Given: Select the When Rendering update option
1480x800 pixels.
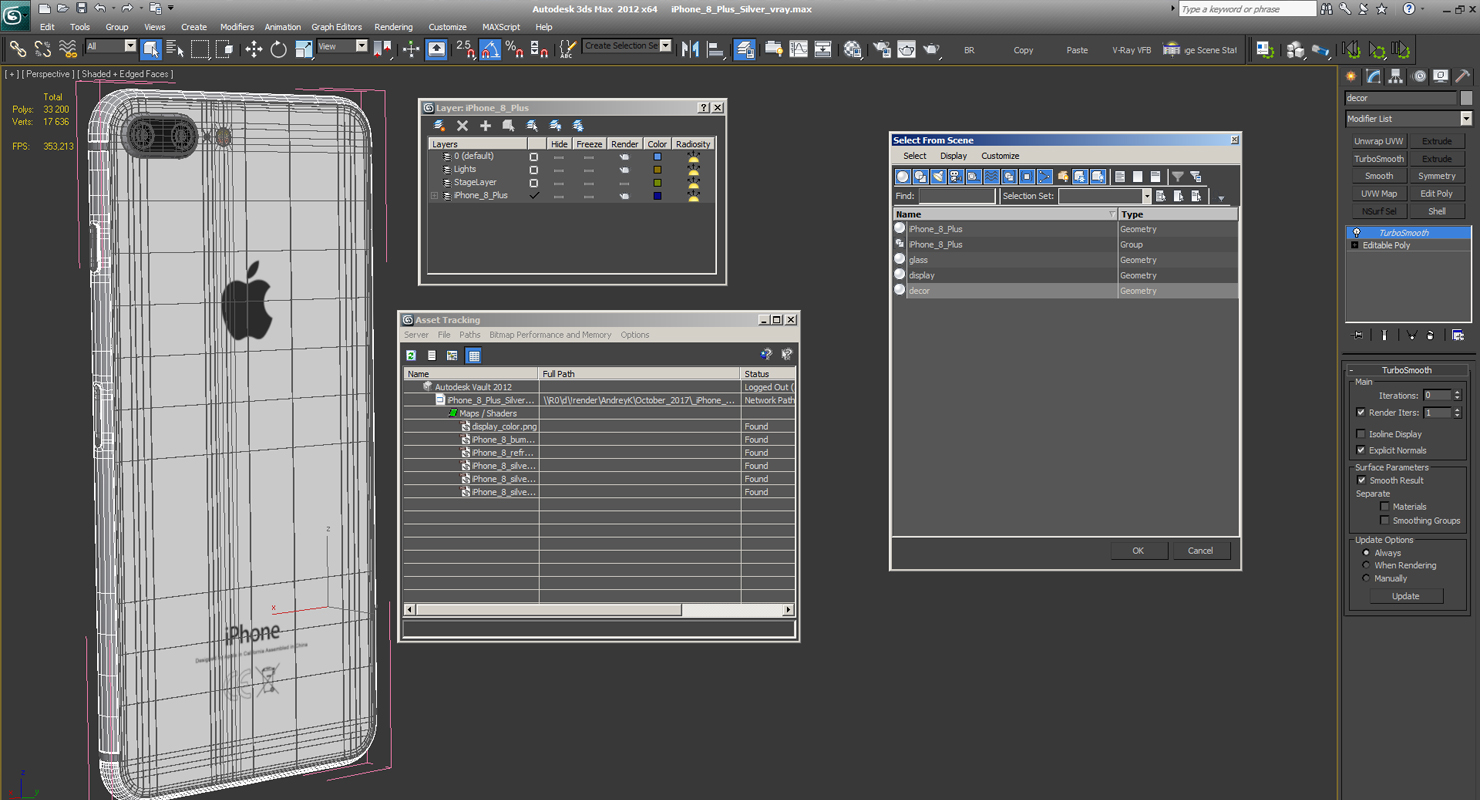Looking at the screenshot, I should click(1366, 565).
